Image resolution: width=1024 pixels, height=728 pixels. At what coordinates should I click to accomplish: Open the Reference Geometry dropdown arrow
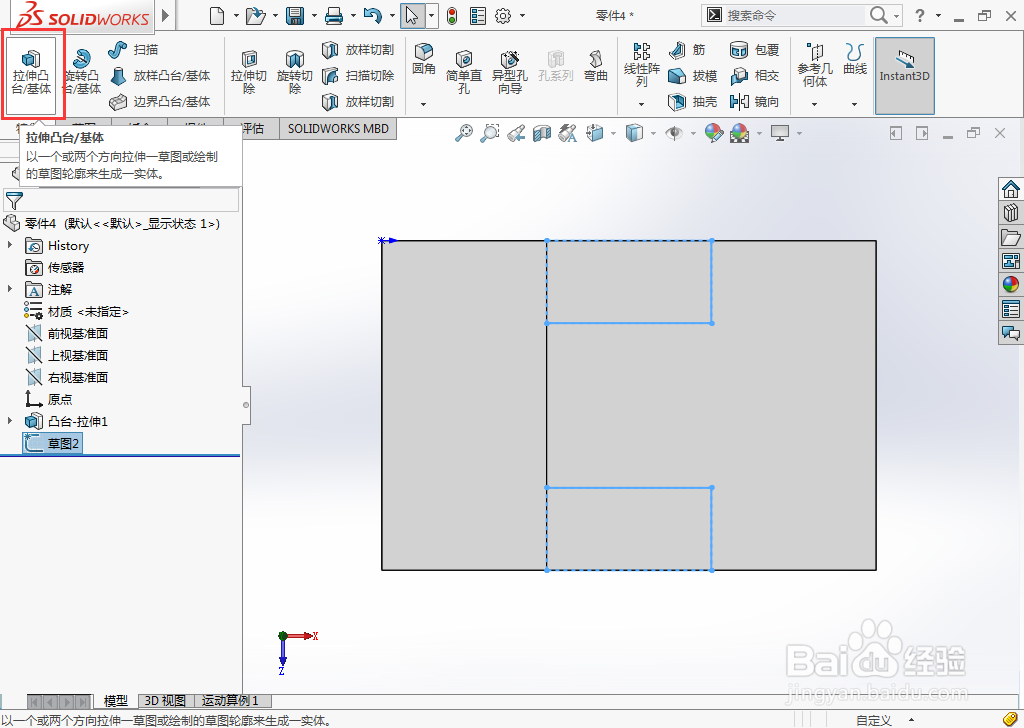coord(814,104)
